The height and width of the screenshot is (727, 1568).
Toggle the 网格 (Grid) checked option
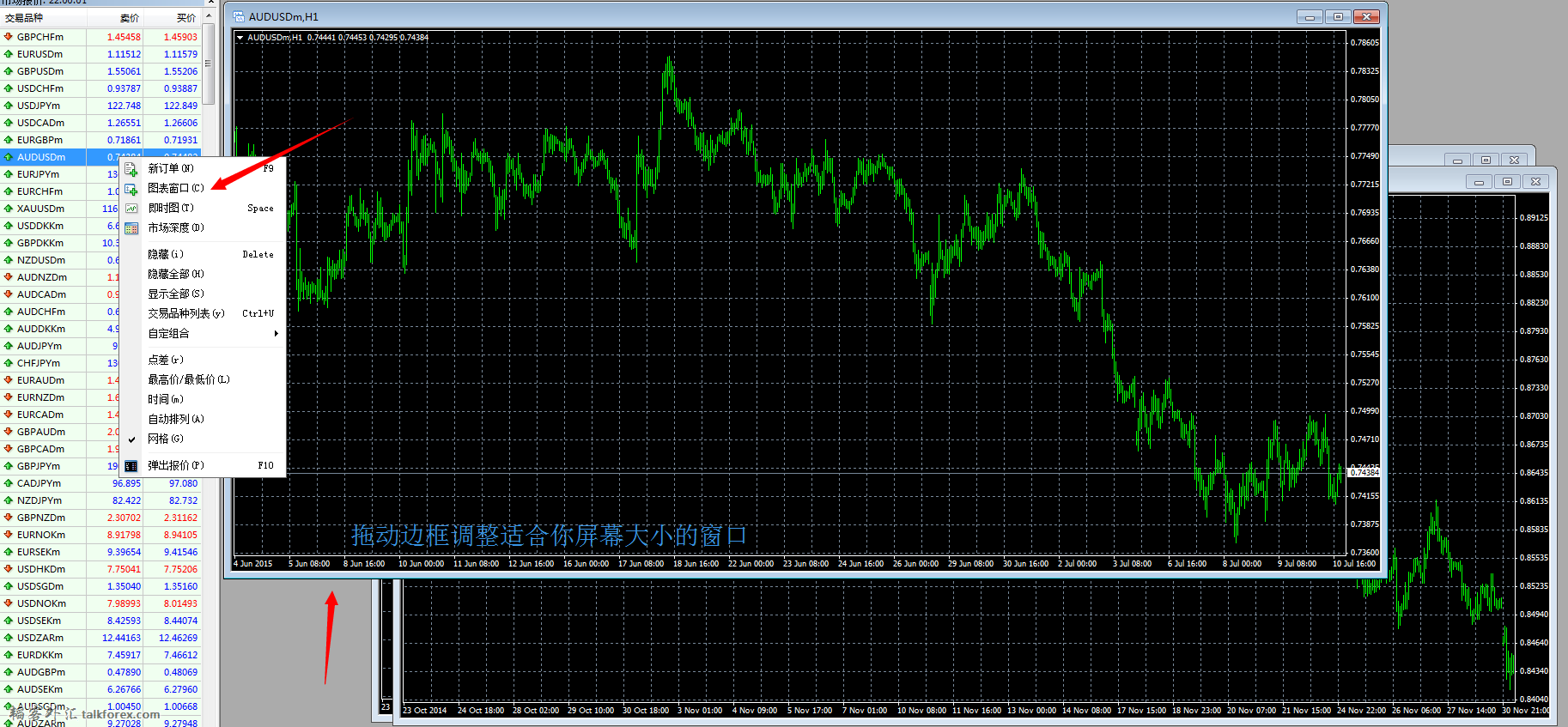[203, 439]
